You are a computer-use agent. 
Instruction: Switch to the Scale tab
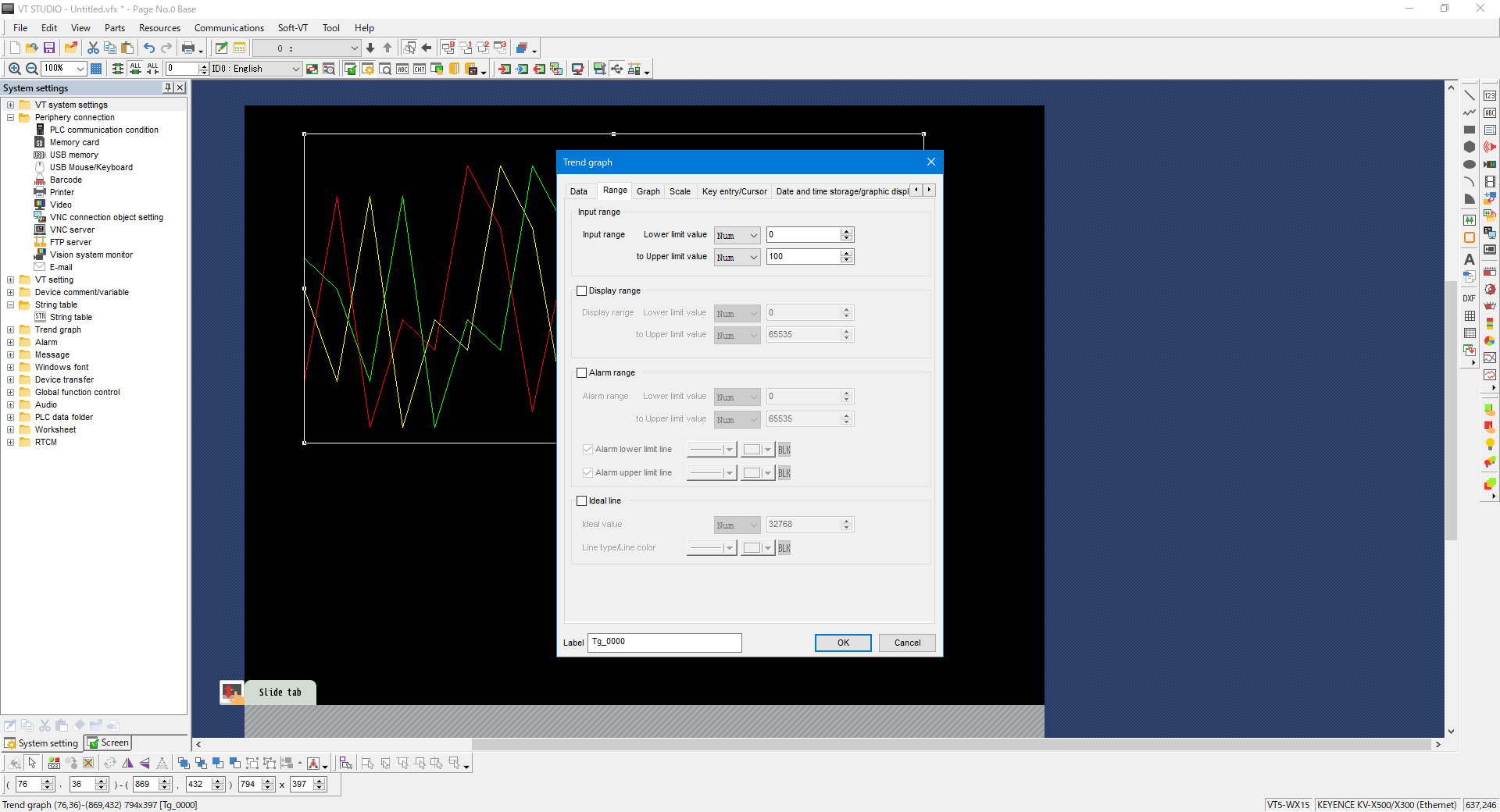pyautogui.click(x=680, y=191)
